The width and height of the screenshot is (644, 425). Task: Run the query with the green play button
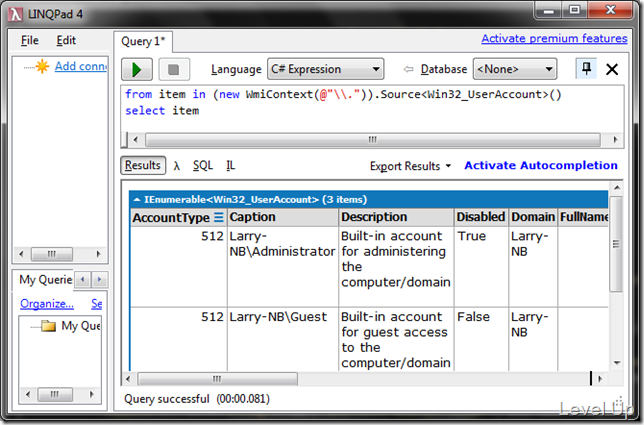(137, 69)
